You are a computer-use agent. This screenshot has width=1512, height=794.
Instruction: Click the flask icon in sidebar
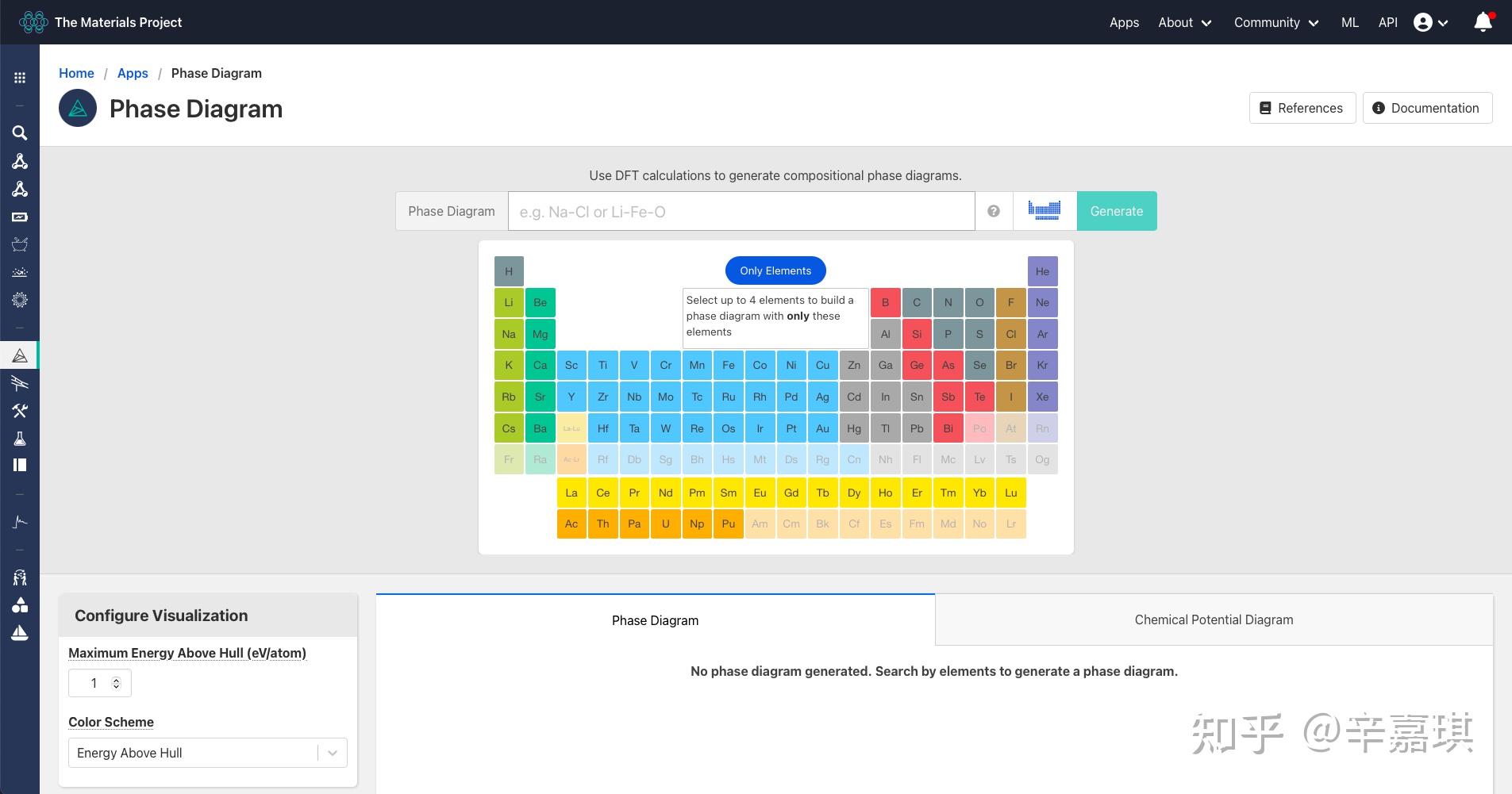[x=20, y=439]
